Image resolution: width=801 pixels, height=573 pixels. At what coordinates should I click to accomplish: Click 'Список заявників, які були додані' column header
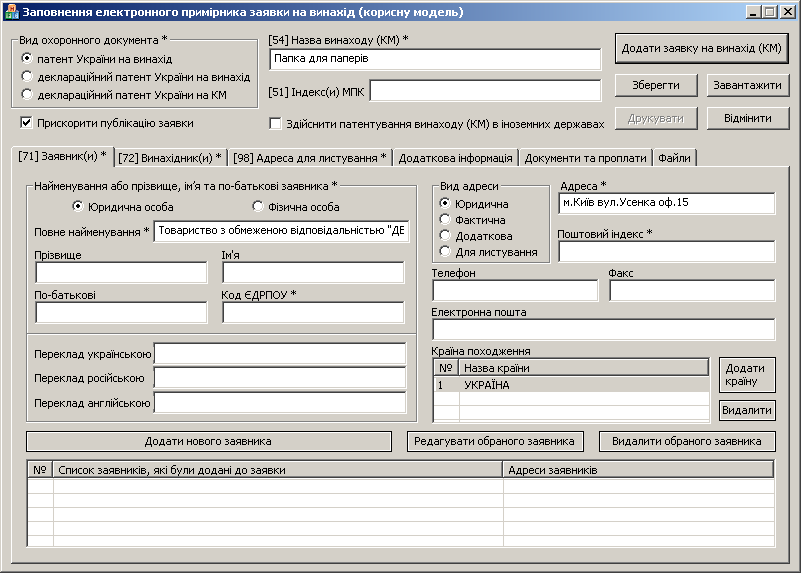278,470
